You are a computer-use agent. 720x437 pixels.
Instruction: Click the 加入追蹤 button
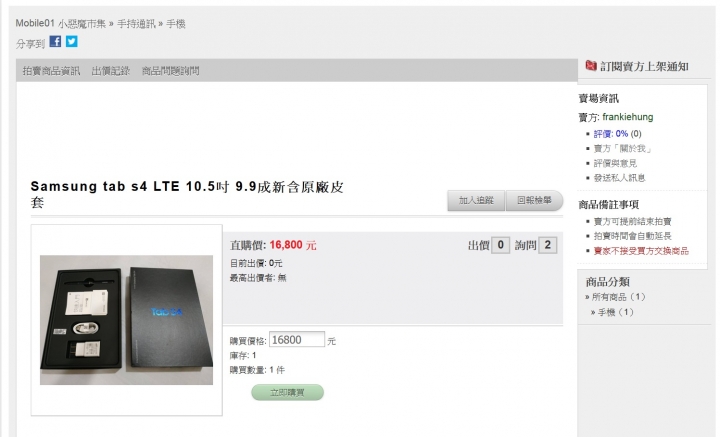(476, 201)
